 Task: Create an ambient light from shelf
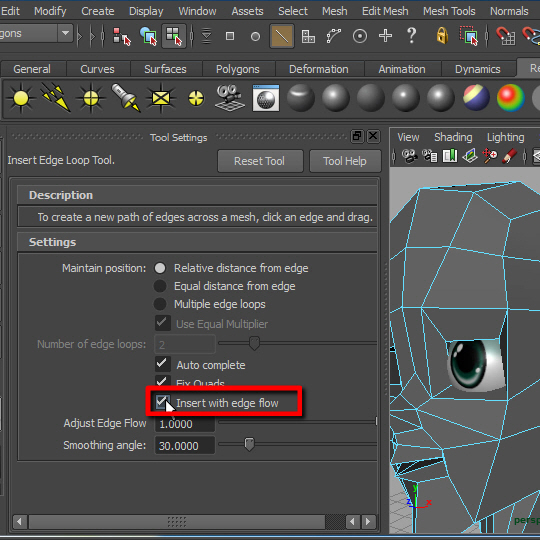click(21, 98)
